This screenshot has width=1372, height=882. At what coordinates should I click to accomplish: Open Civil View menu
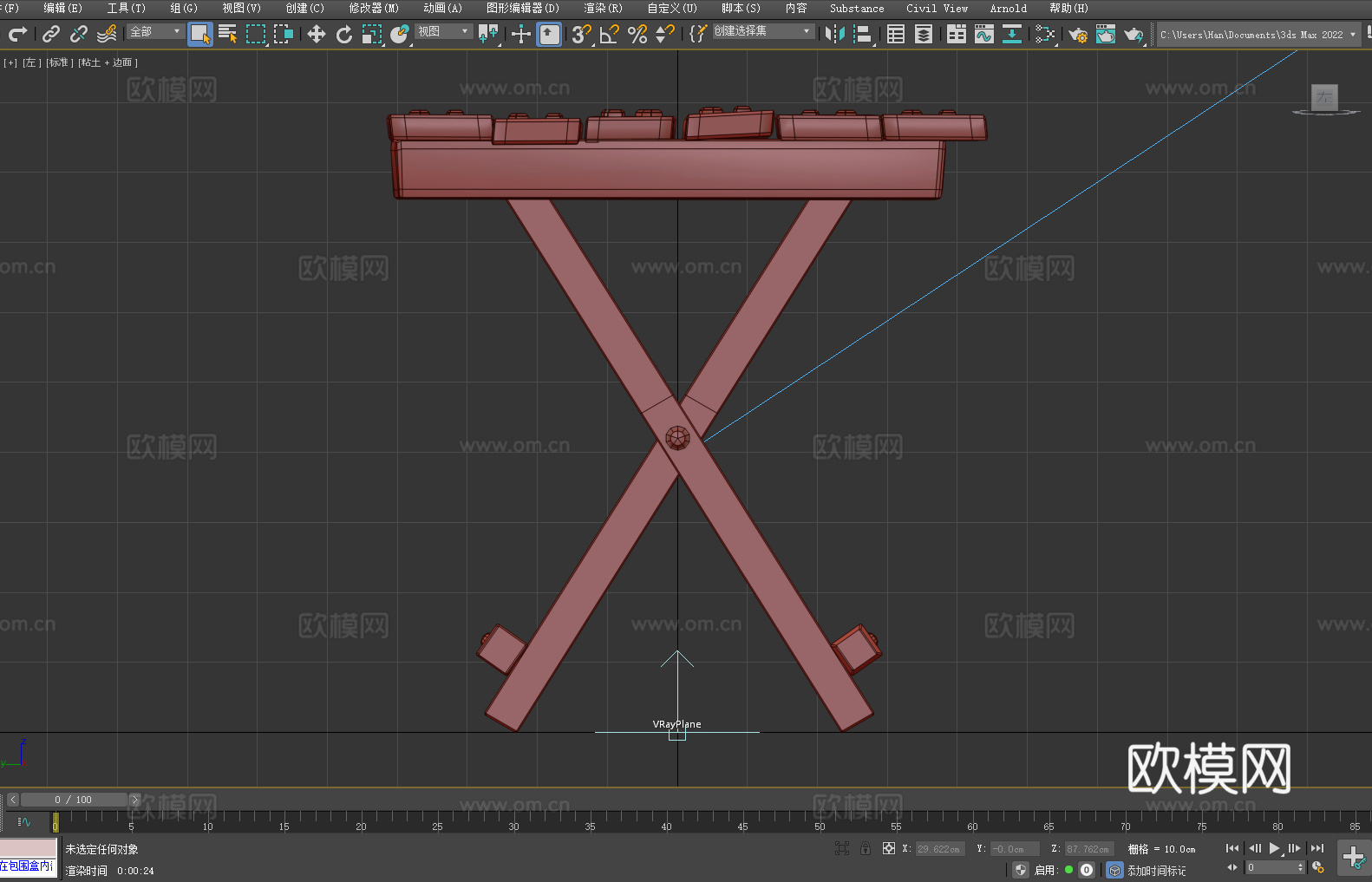pyautogui.click(x=938, y=8)
